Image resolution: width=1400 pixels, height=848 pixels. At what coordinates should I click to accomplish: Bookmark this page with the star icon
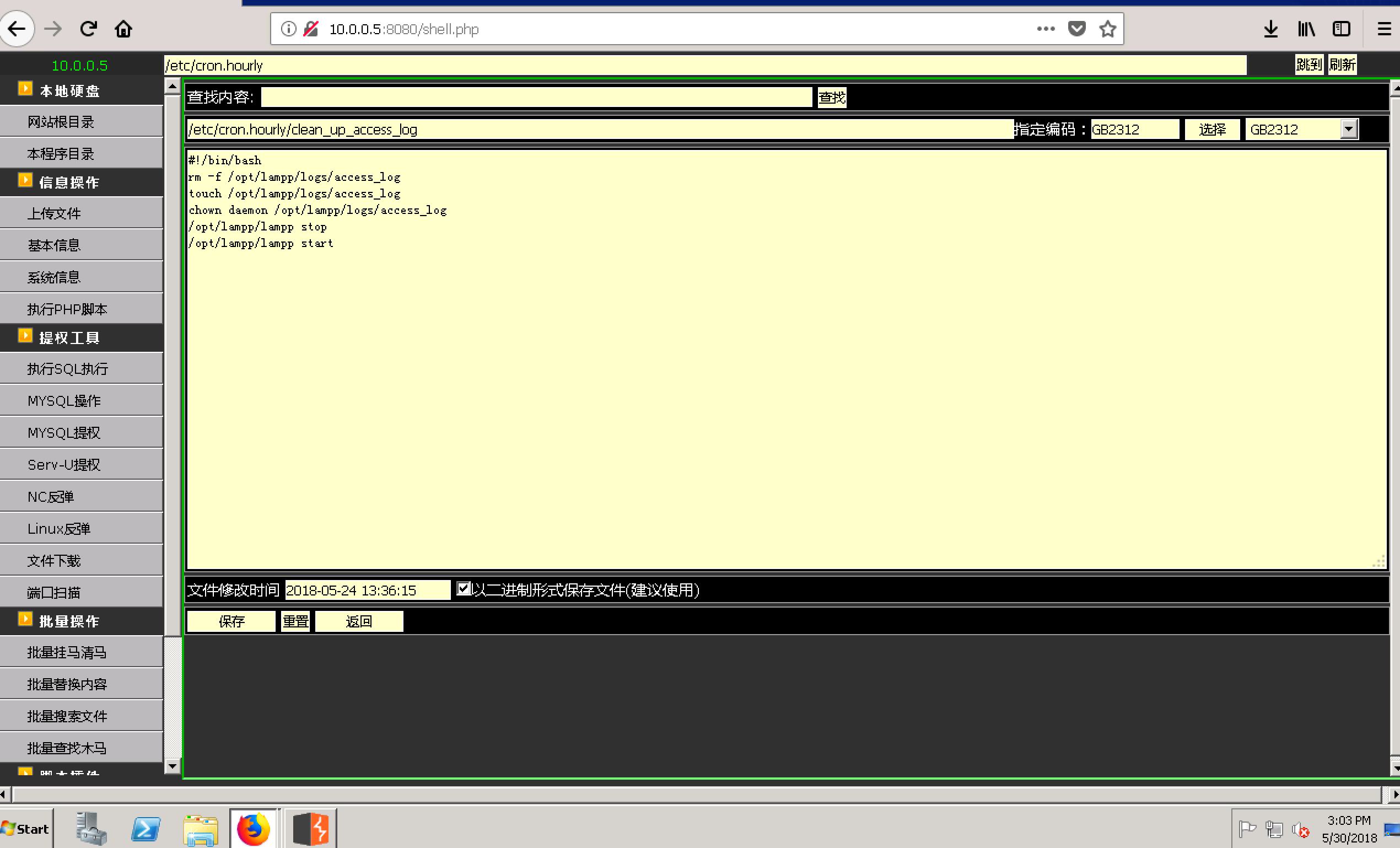point(1107,29)
